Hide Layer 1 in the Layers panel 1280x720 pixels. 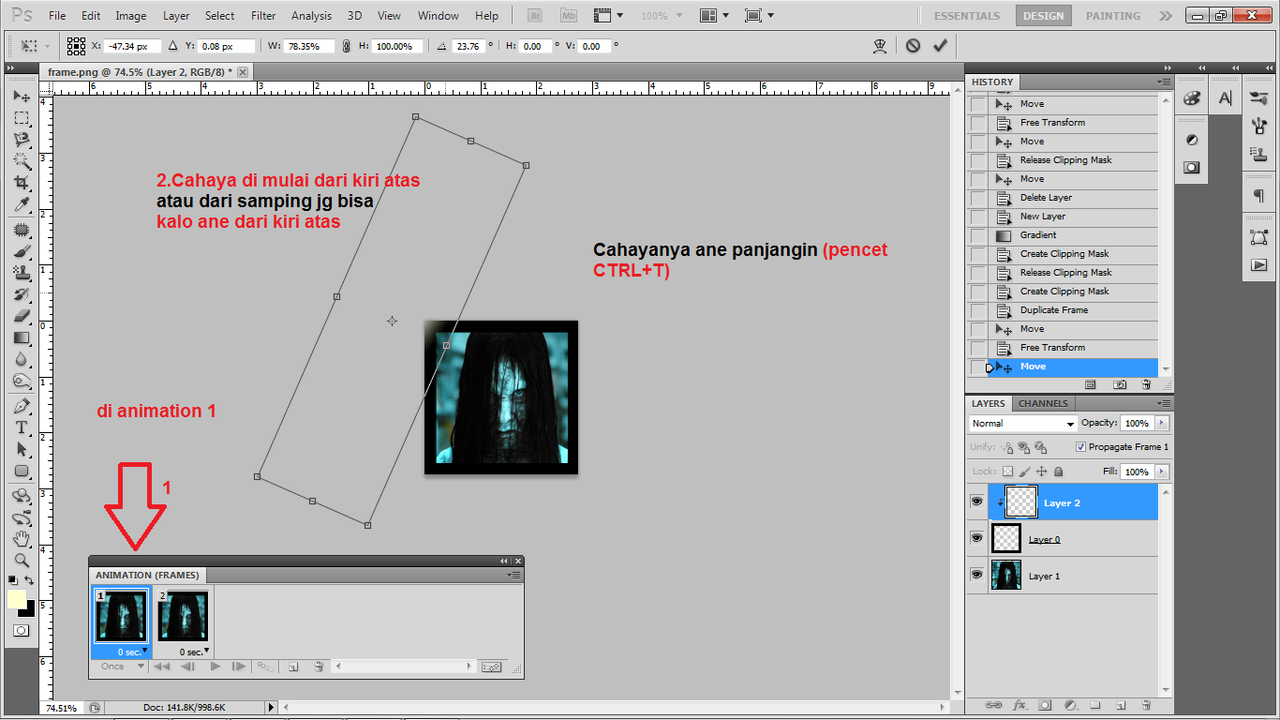[976, 574]
